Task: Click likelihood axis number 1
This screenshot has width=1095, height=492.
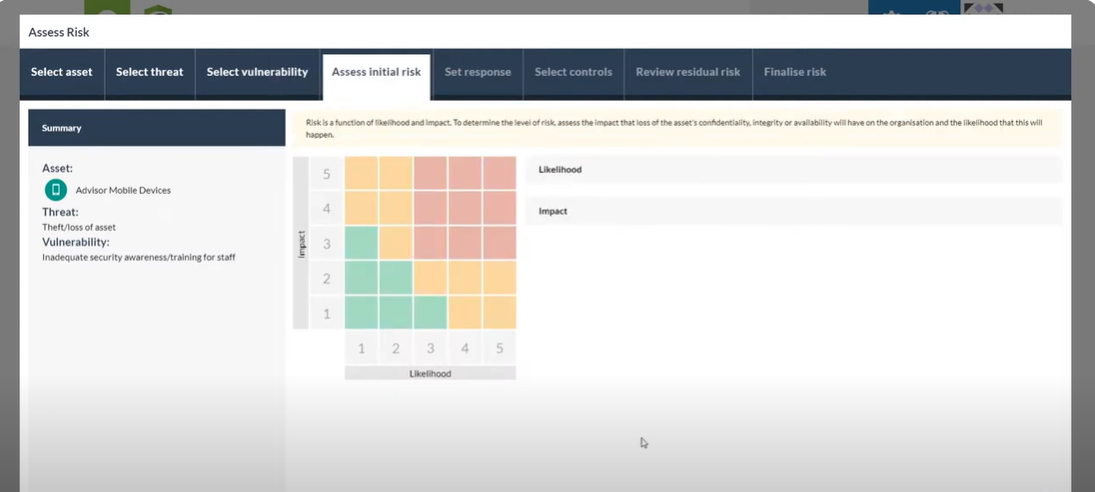Action: (361, 348)
